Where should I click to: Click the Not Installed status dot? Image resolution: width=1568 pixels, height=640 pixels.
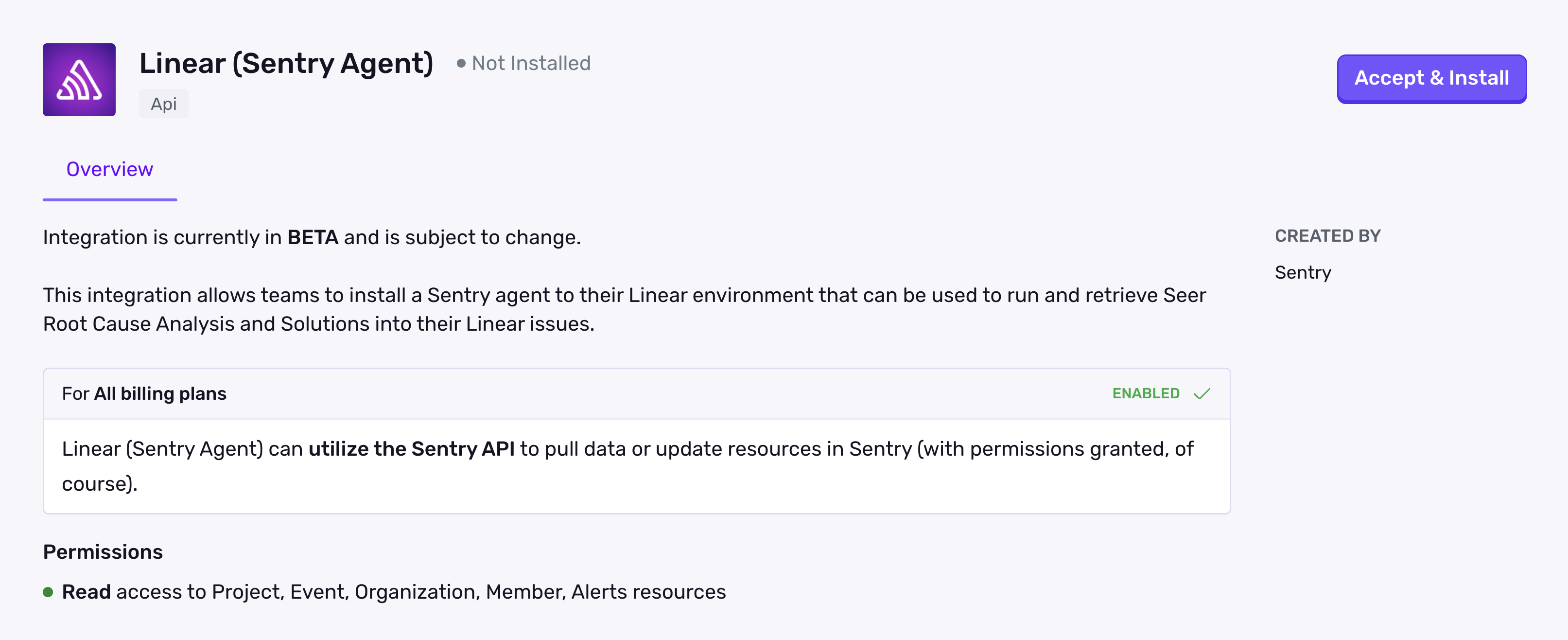click(x=461, y=63)
